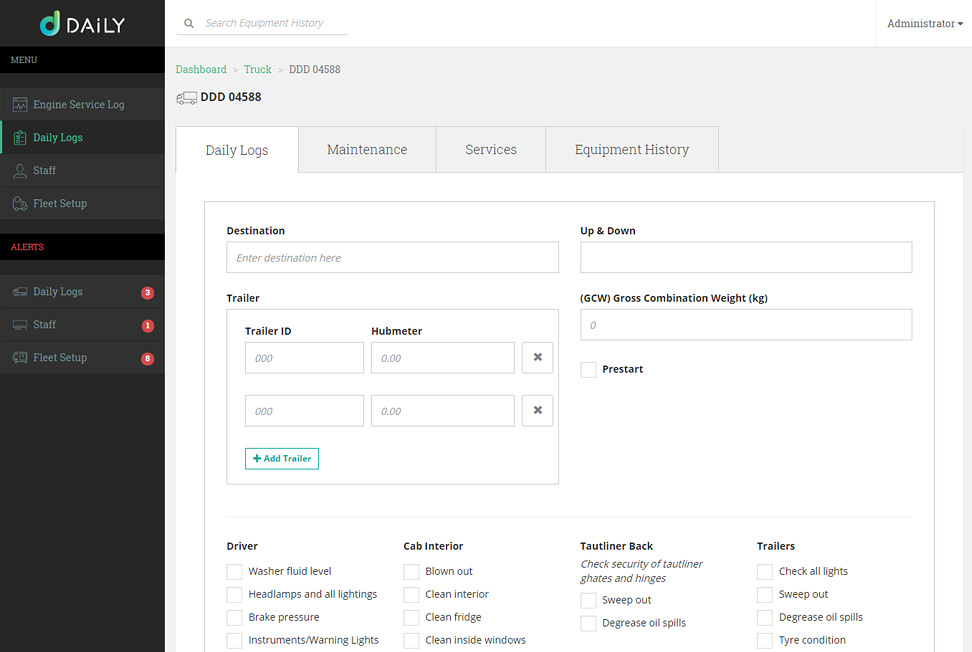Click the Add Trailer button
This screenshot has height=652, width=972.
pyautogui.click(x=282, y=459)
